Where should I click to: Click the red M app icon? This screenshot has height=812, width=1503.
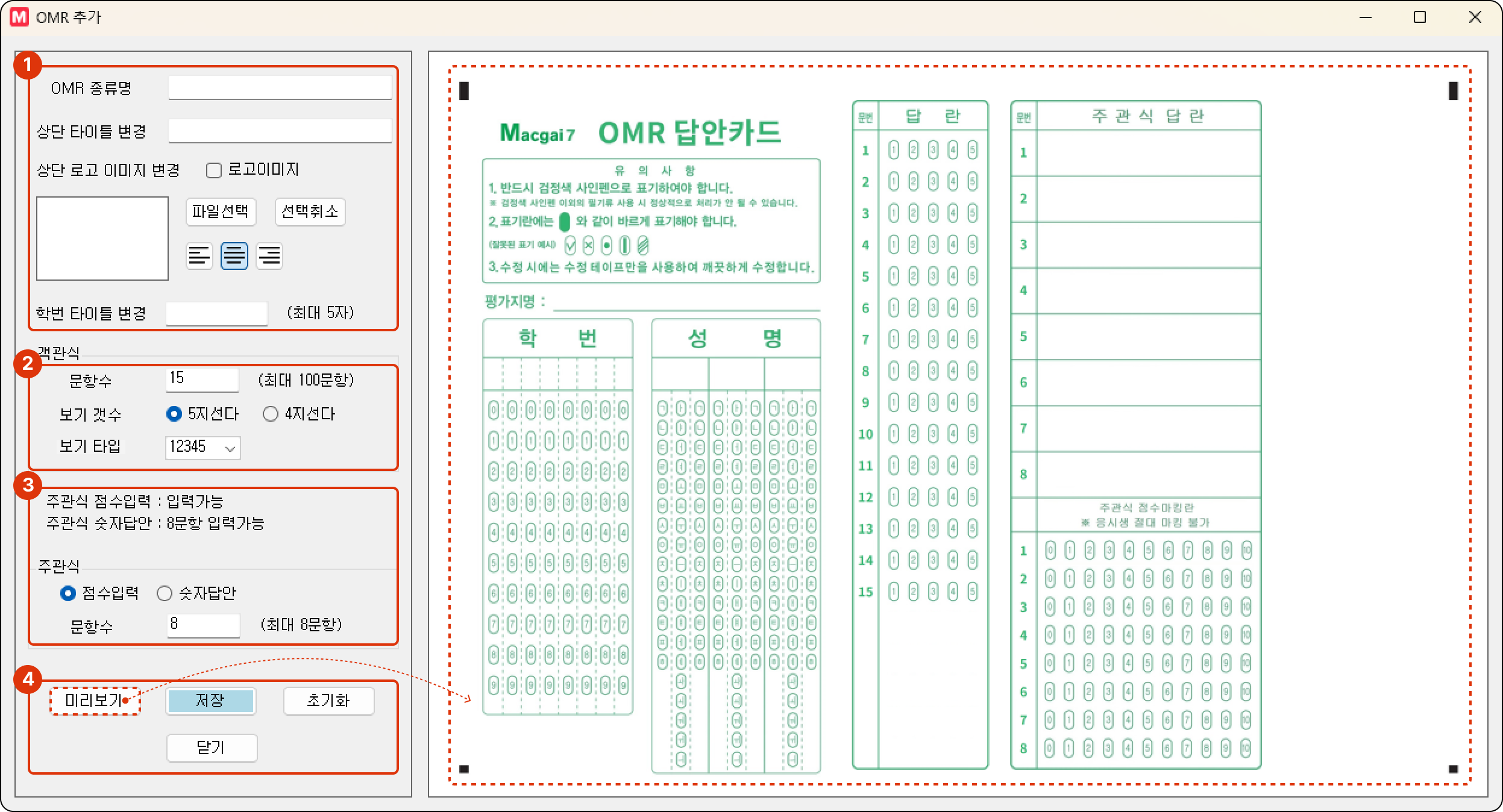19,17
